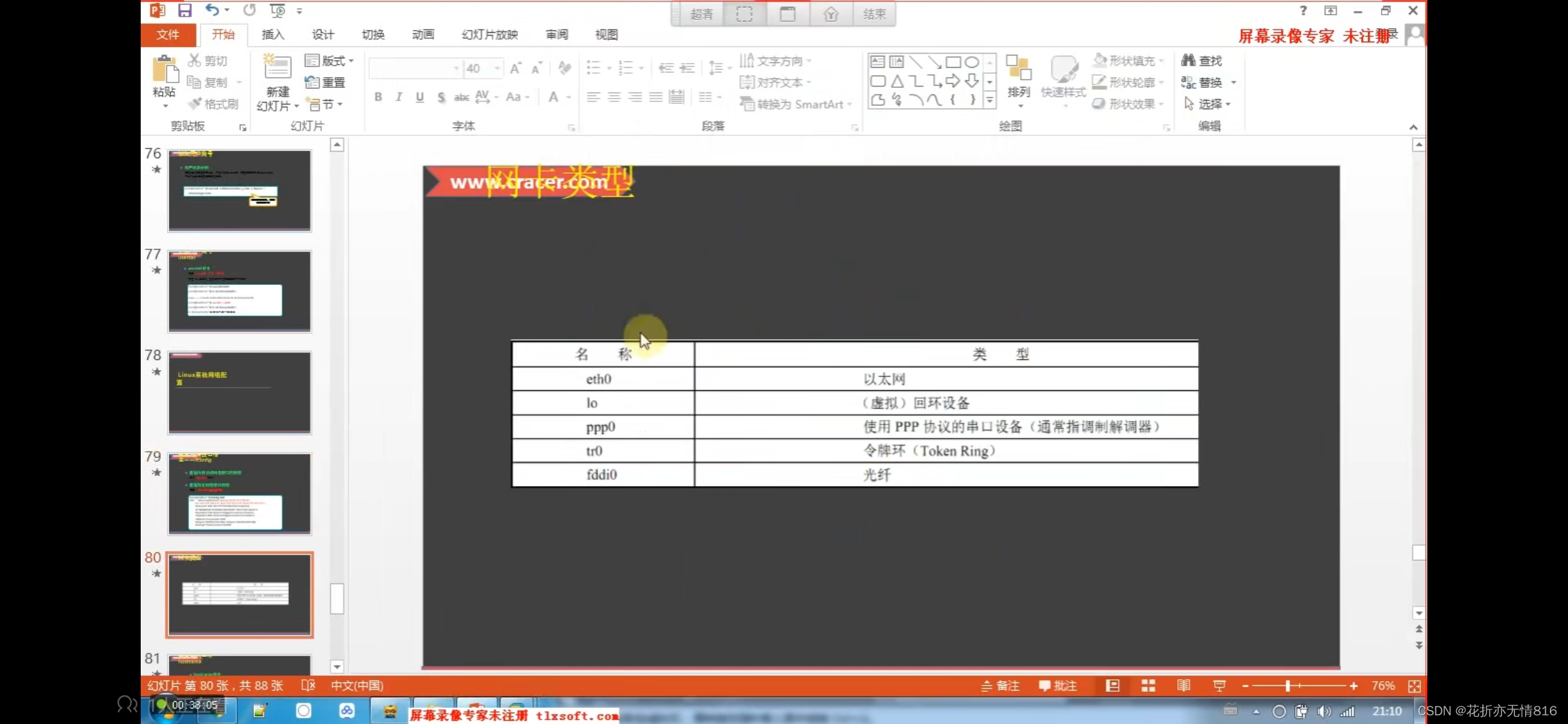Click the Format Painter (格式刷) icon

(x=194, y=103)
